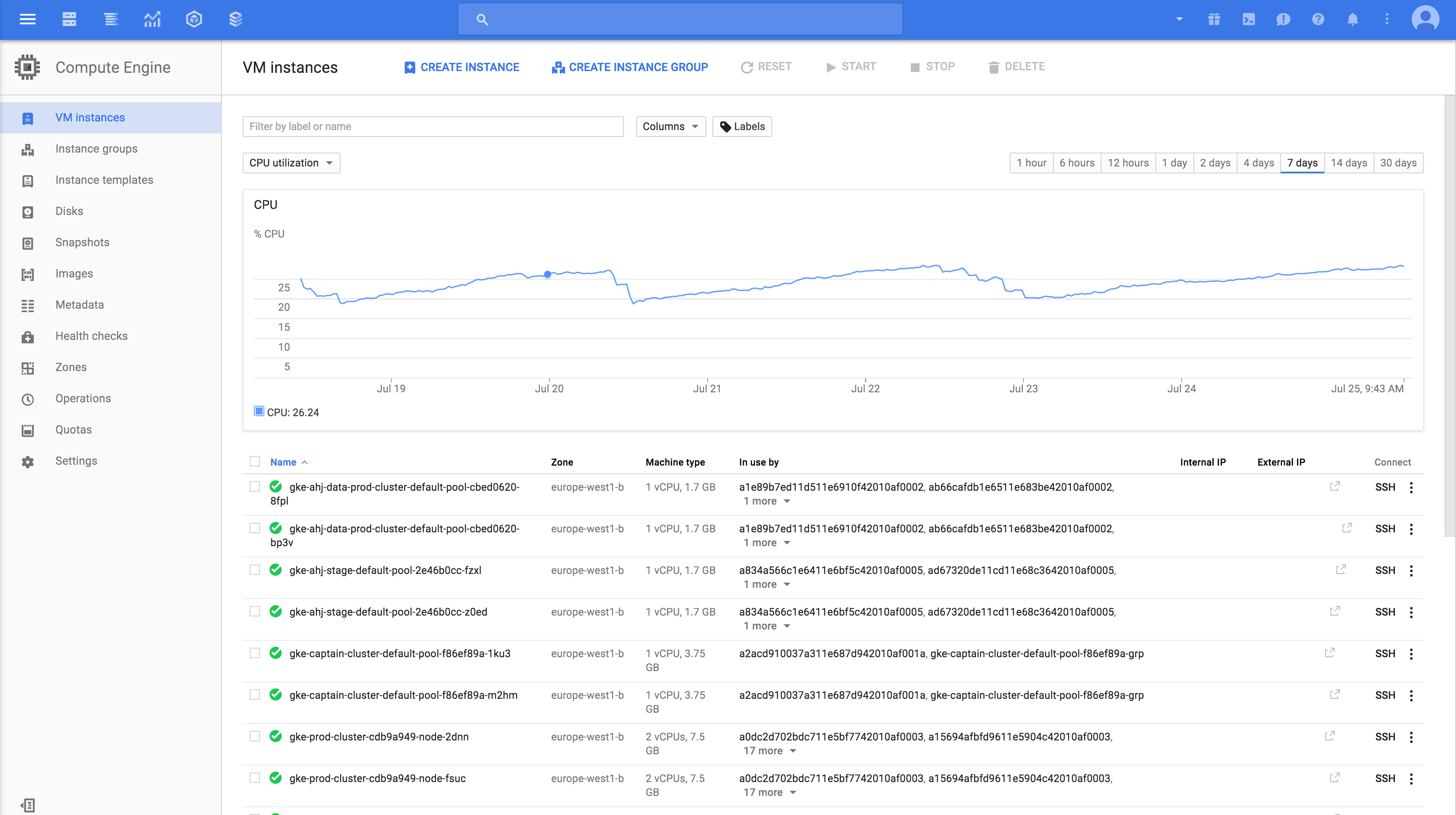The width and height of the screenshot is (1456, 815).
Task: Click SSH for gke-ahj-data-prod-cluster 8fpl instance
Action: [1385, 487]
